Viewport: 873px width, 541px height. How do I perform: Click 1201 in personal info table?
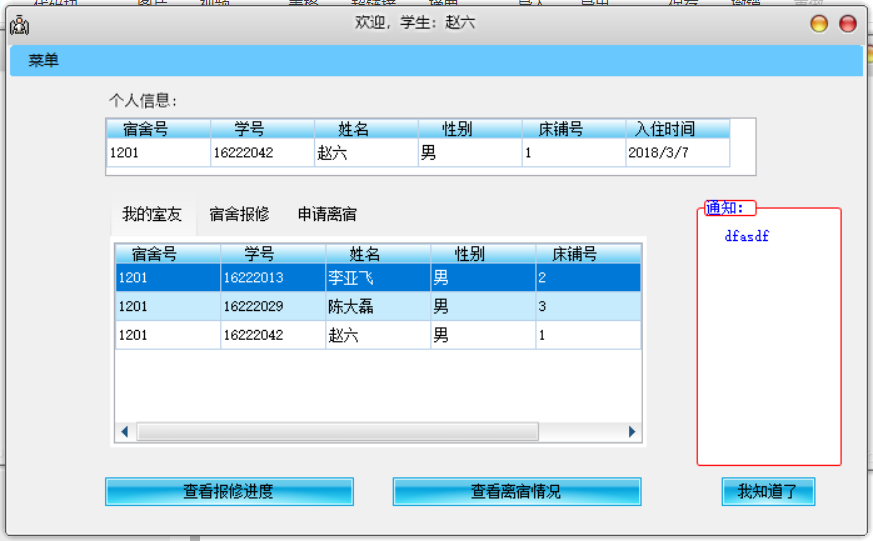pyautogui.click(x=159, y=153)
